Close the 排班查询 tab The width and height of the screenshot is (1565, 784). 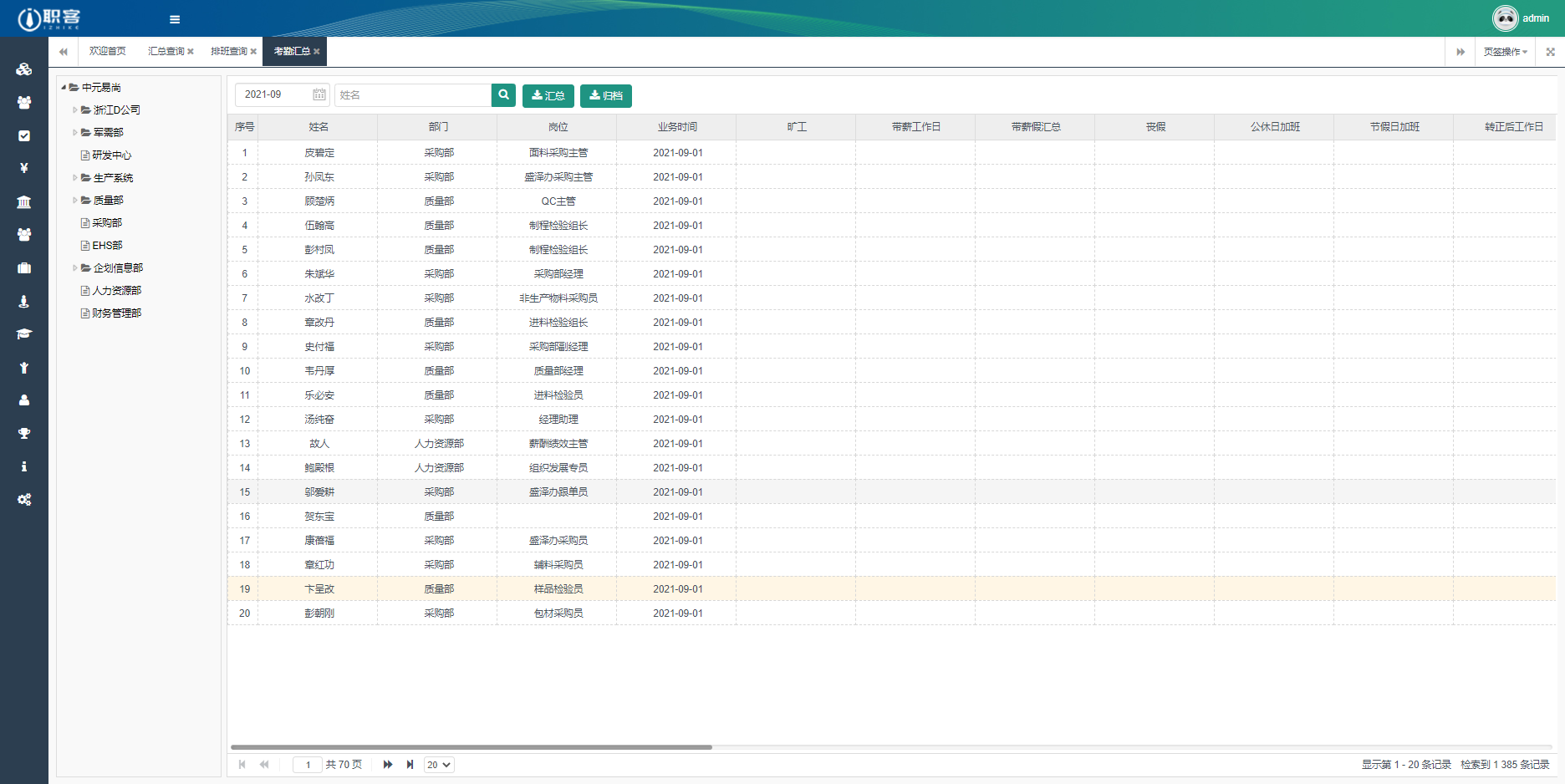[253, 52]
